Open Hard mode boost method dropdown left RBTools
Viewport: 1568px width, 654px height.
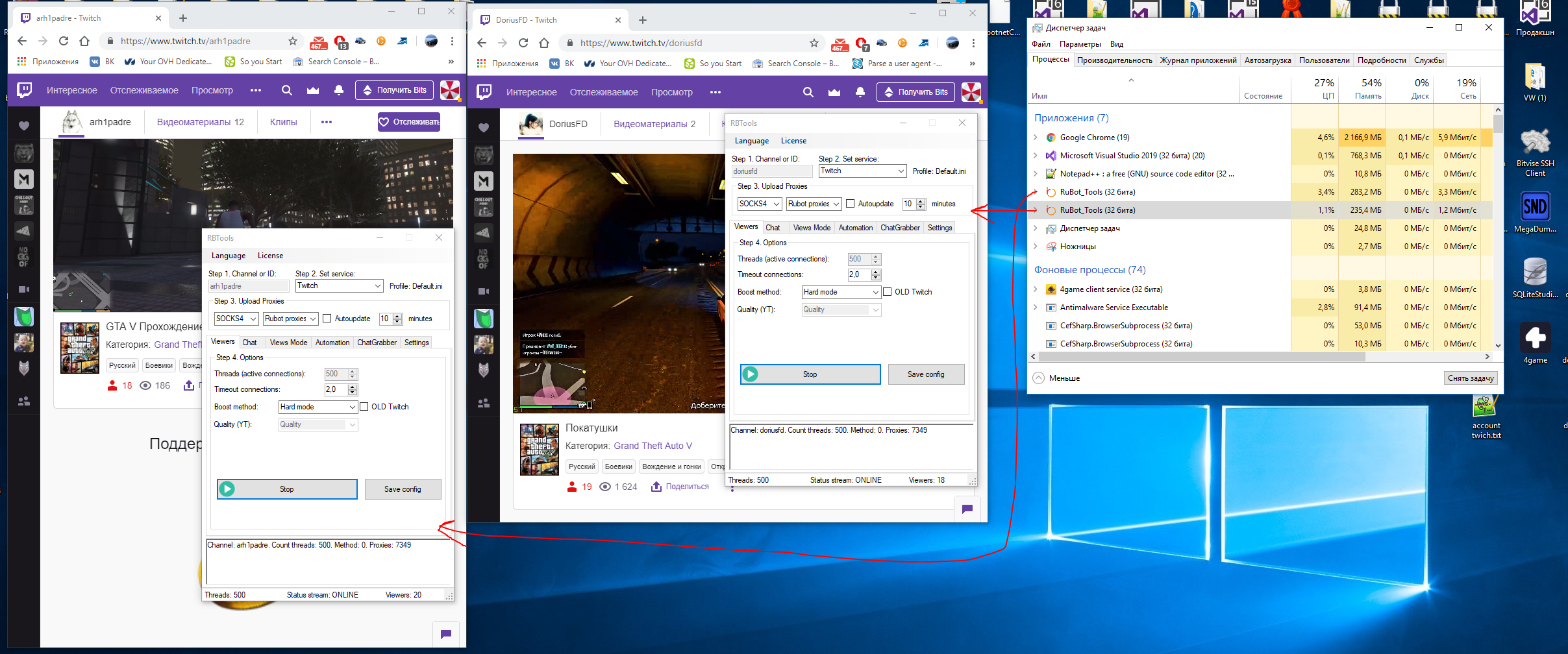point(317,407)
